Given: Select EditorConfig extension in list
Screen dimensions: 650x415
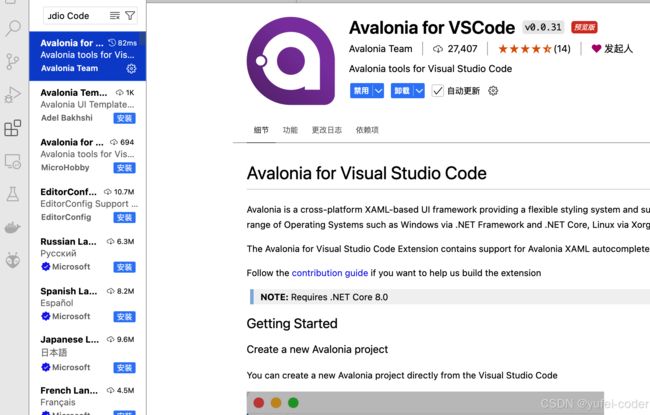Looking at the screenshot, I should click(87, 205).
